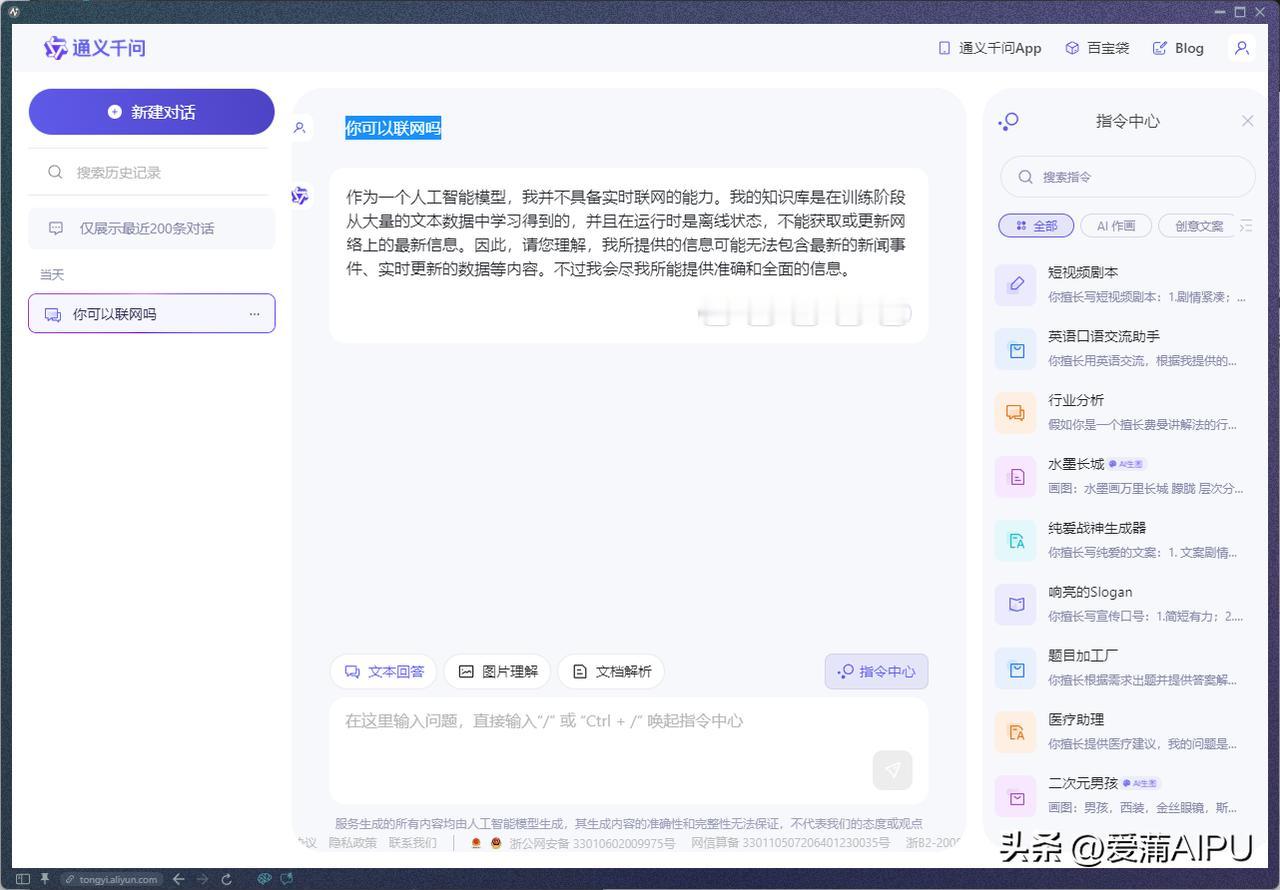Click the 响亮的Slogan book icon
The image size is (1280, 890).
1015,605
